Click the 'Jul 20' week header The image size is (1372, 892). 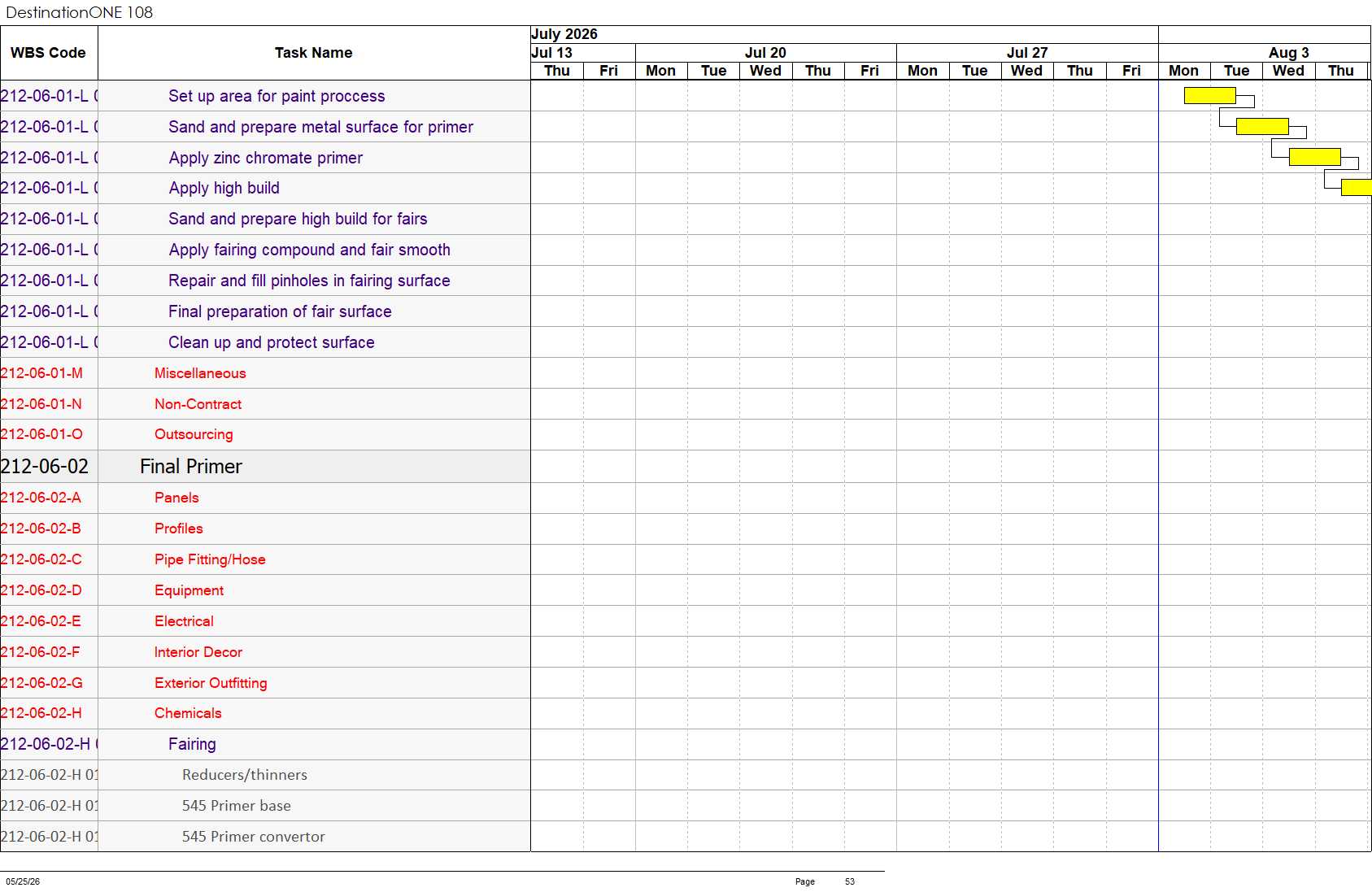coord(765,53)
